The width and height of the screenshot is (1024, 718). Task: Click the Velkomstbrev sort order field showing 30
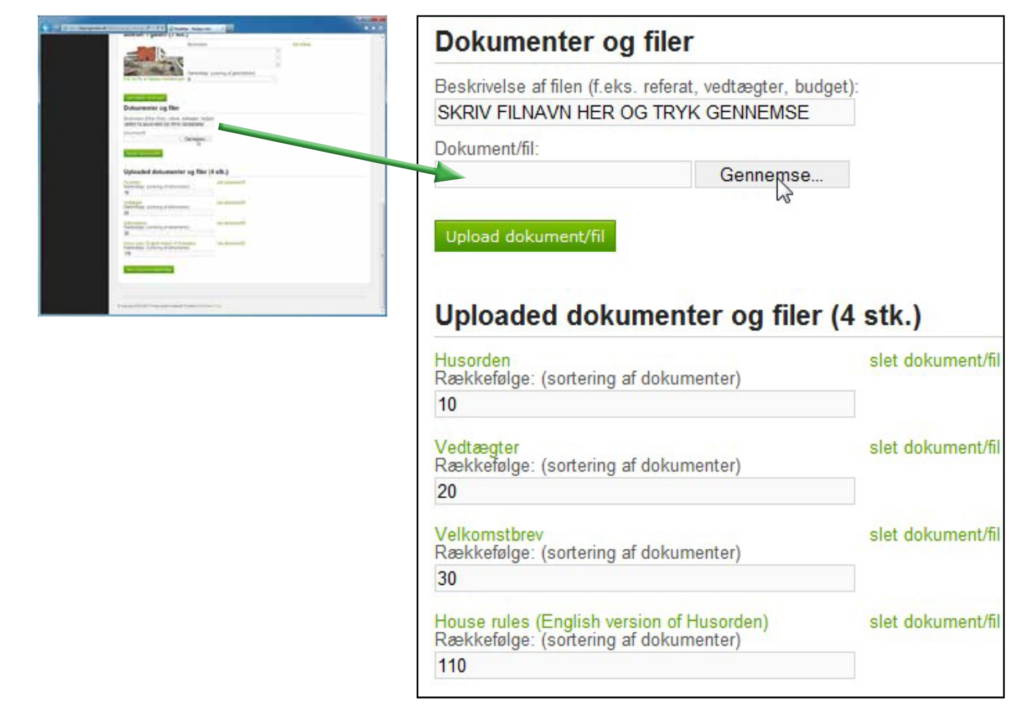[x=644, y=578]
